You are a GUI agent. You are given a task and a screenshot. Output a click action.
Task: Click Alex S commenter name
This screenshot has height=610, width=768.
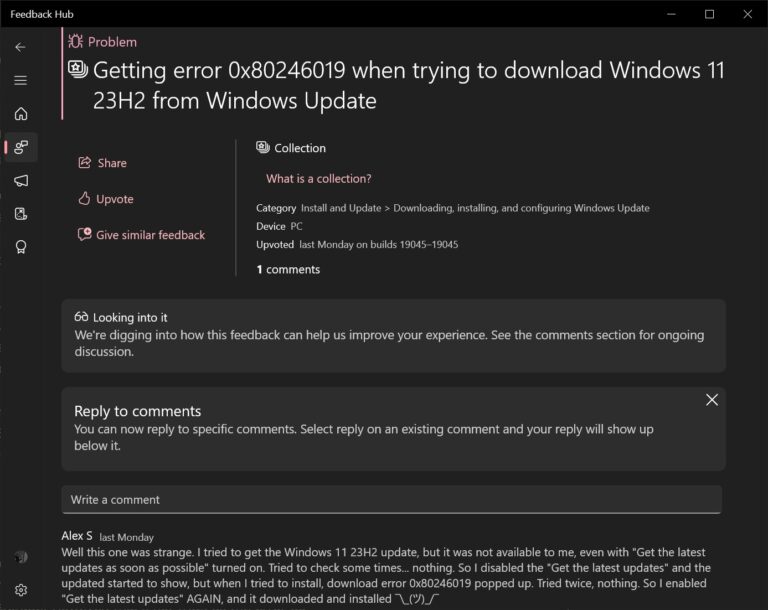[x=77, y=536]
